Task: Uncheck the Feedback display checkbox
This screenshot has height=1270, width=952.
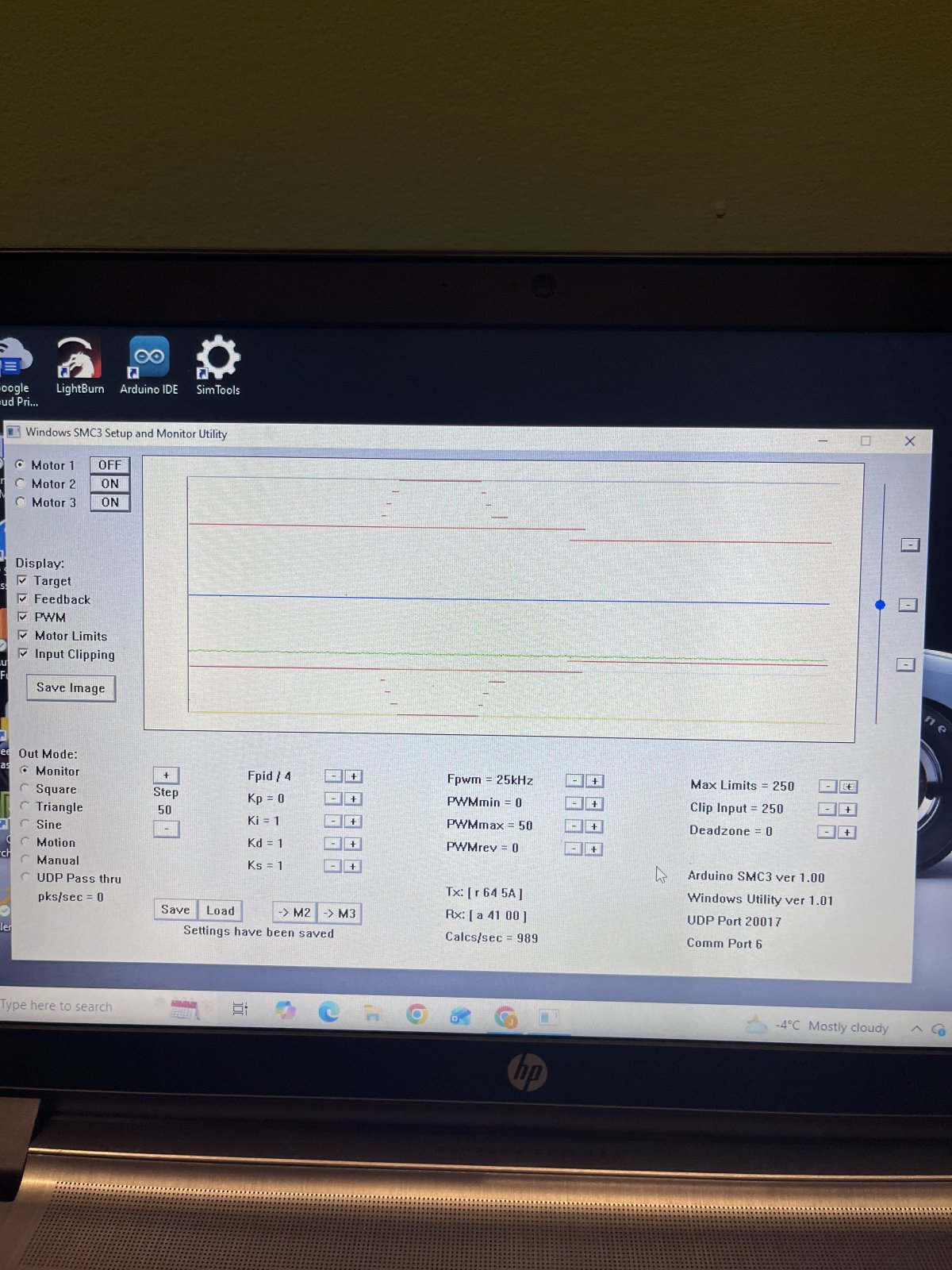Action: [x=22, y=598]
